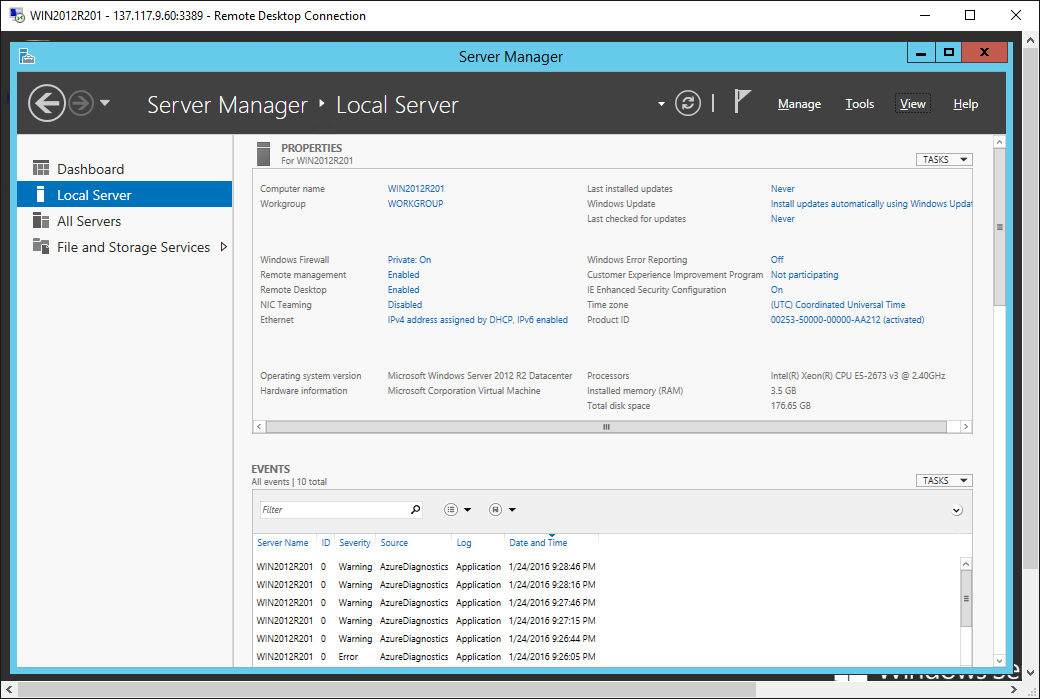Click Properties scrollbar left arrow
Screen dimensions: 1040x699
[x=259, y=427]
